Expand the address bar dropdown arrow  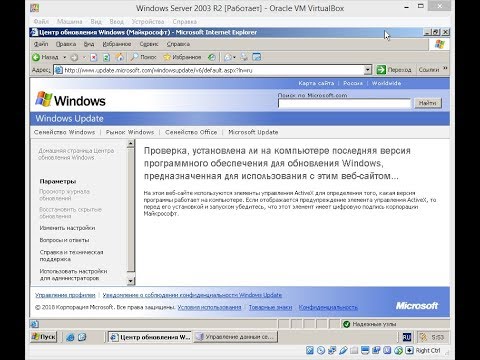coord(367,70)
